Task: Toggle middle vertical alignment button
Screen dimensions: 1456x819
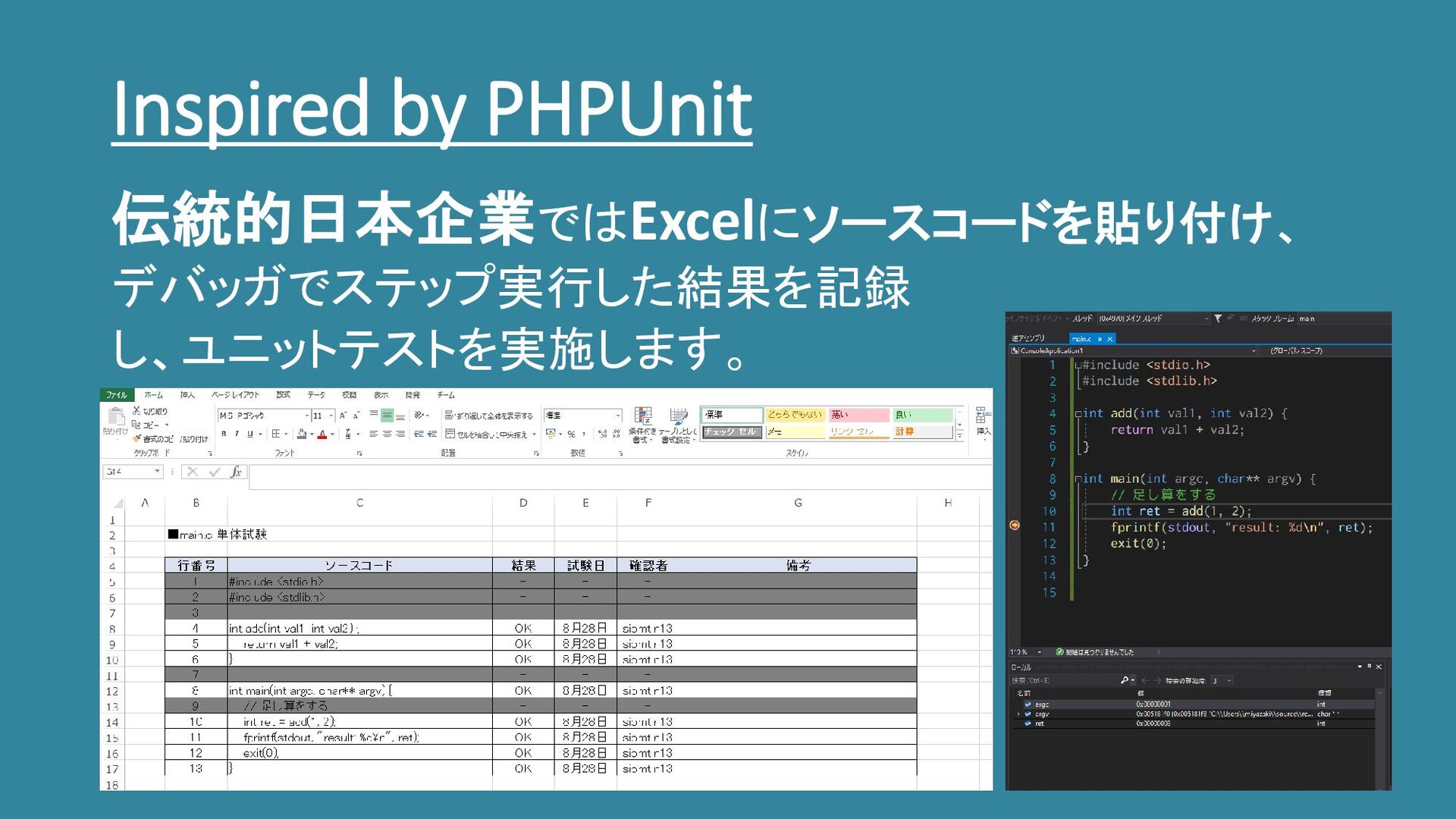Action: [x=387, y=415]
